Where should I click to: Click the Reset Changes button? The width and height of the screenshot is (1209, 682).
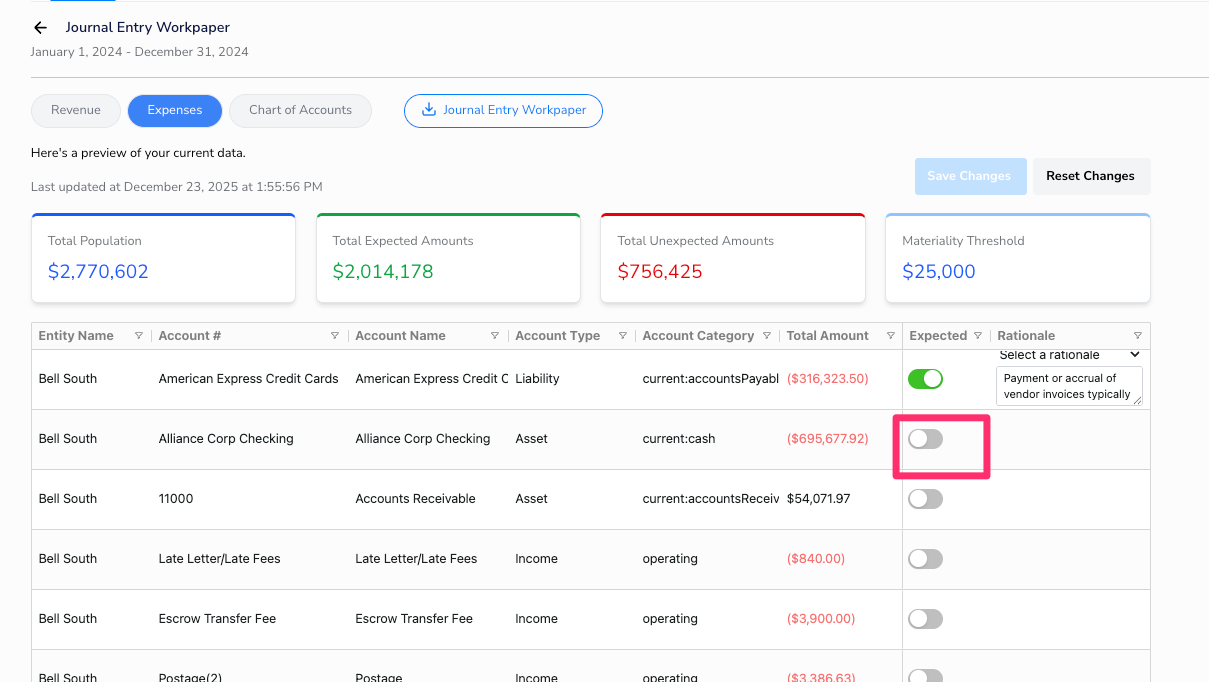pyautogui.click(x=1090, y=176)
